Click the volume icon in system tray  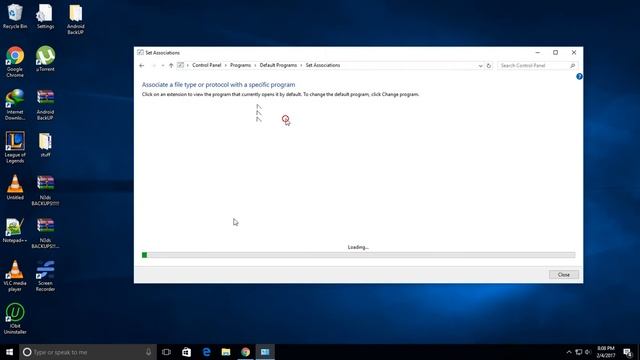(588, 352)
